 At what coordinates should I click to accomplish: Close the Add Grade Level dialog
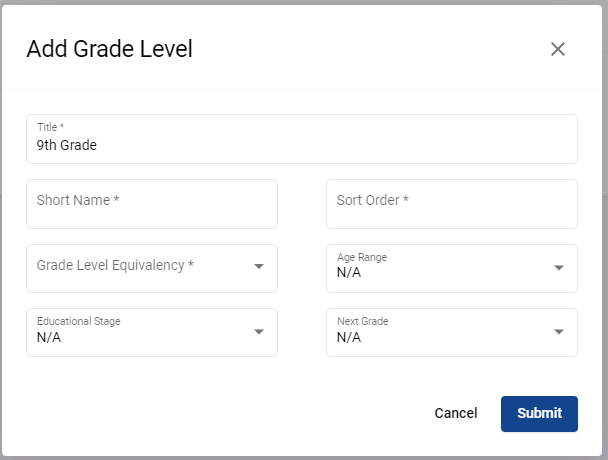coord(558,49)
